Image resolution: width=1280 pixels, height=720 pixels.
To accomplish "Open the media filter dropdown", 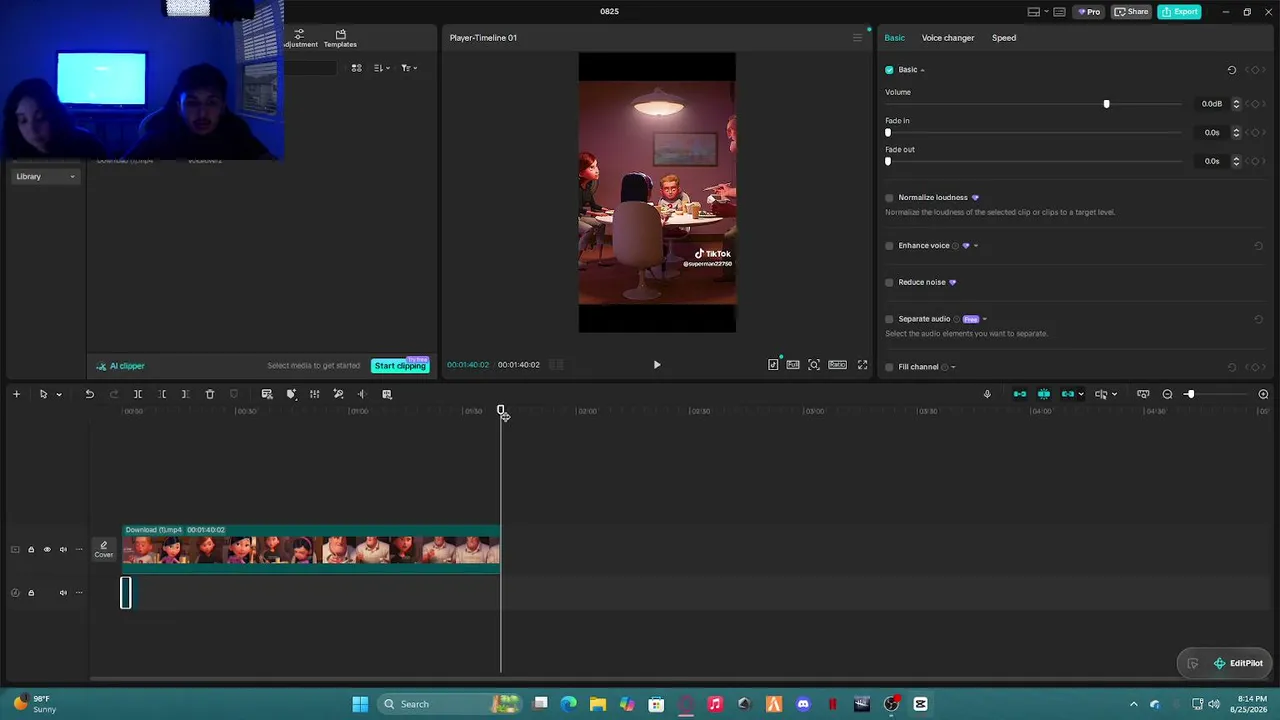I will (409, 68).
